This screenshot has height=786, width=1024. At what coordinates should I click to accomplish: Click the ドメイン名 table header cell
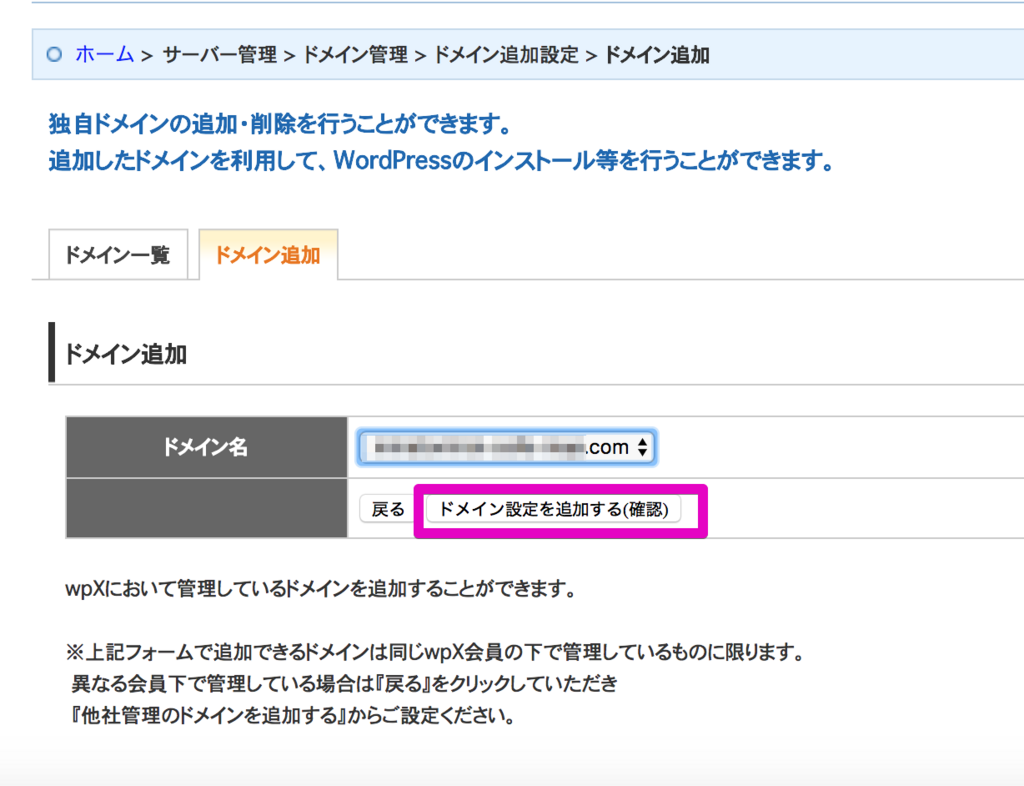click(x=206, y=447)
